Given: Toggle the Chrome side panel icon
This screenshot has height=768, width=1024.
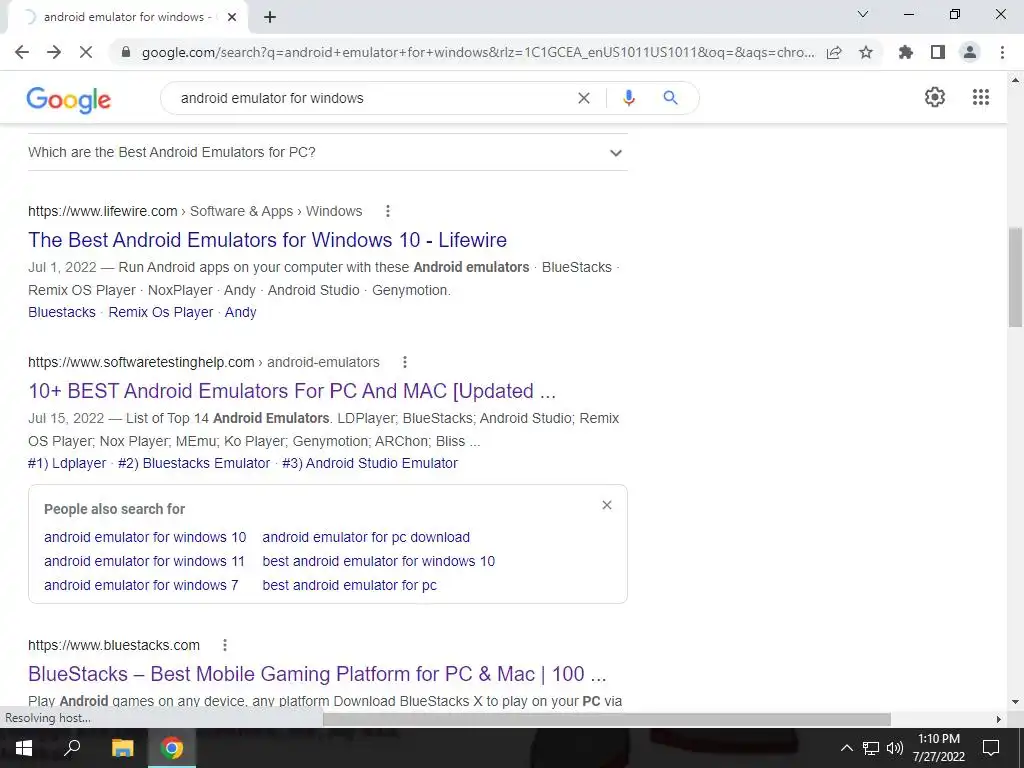Looking at the screenshot, I should 938,52.
